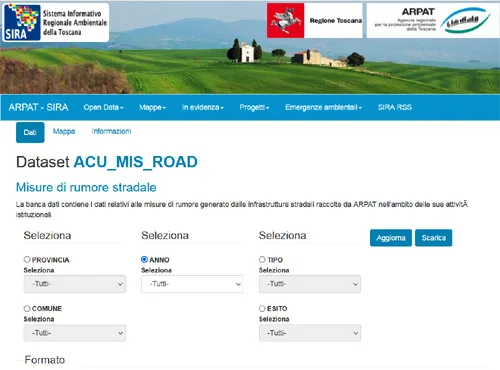
Task: Switch to the Mappa tab
Action: coord(64,131)
